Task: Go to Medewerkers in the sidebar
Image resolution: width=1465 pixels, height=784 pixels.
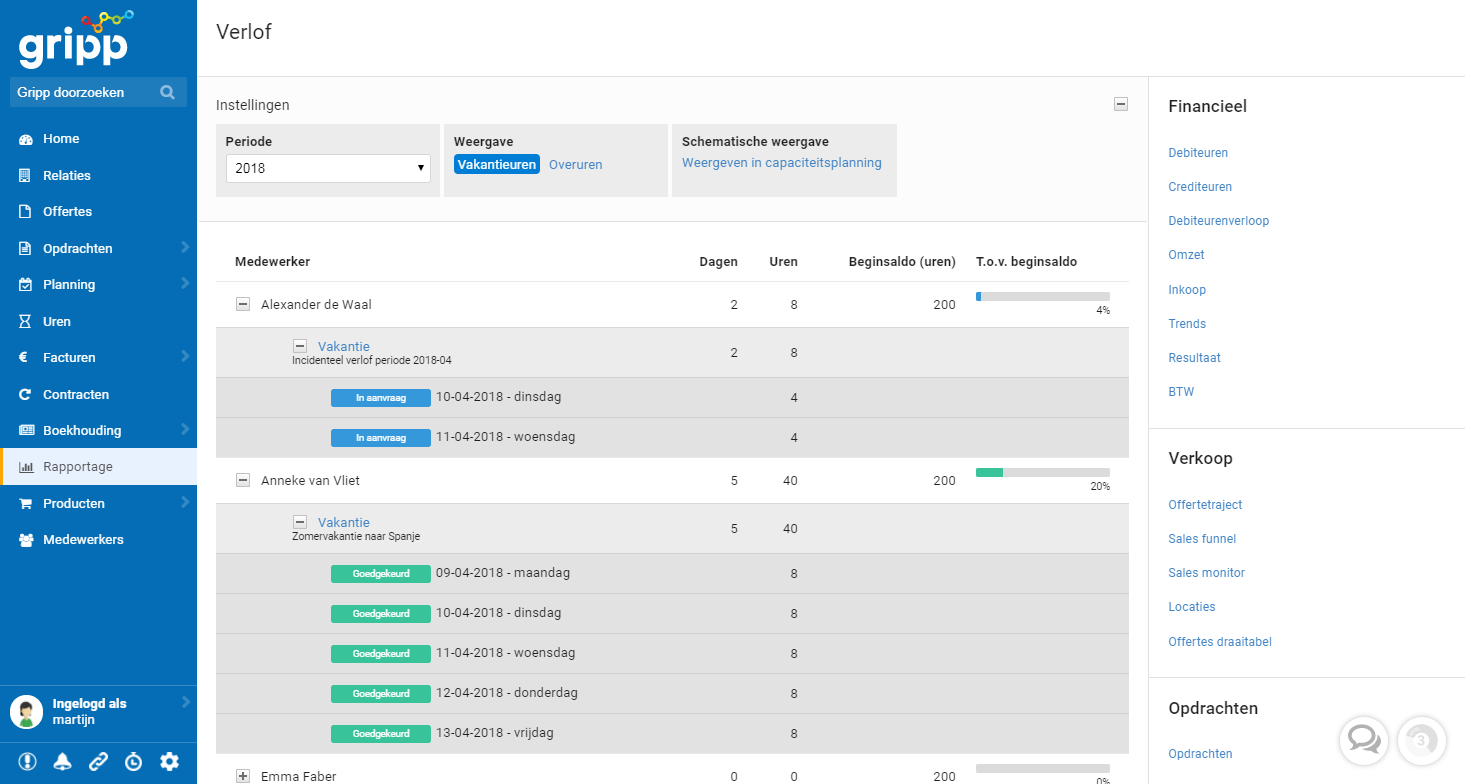Action: pos(83,540)
